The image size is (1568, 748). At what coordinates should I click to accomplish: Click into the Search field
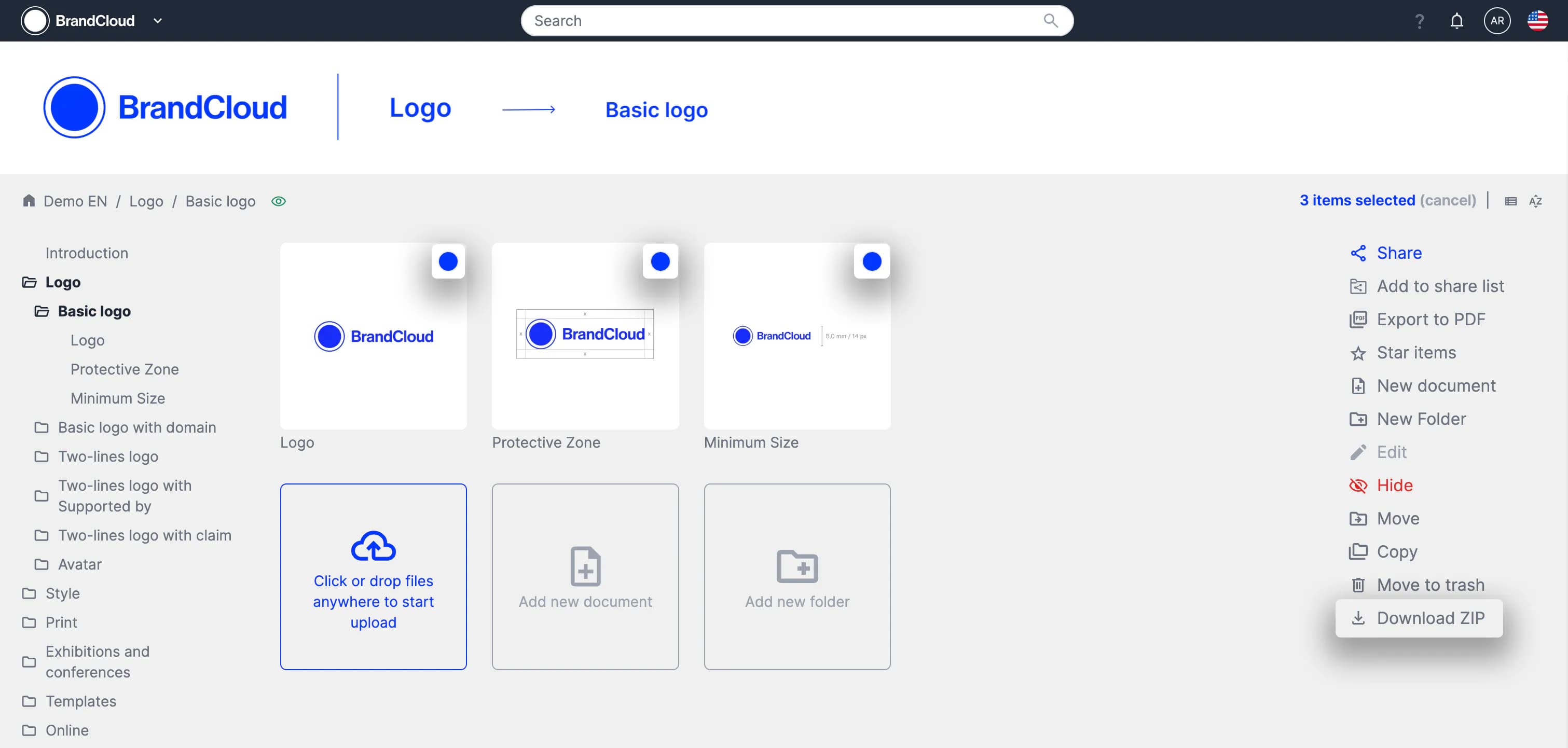779,21
